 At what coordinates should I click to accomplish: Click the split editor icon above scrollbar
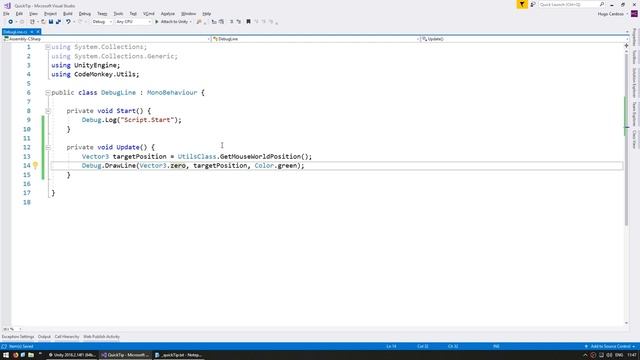click(x=626, y=46)
